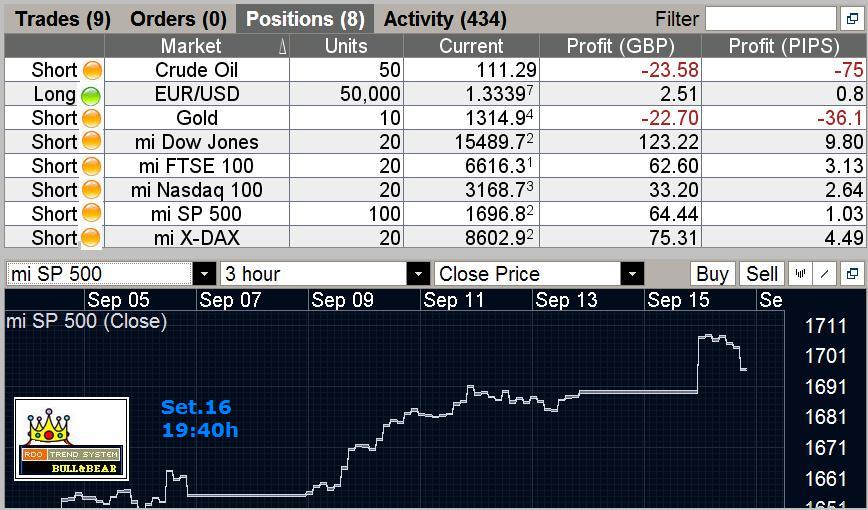Image resolution: width=868 pixels, height=510 pixels.
Task: Click the green status icon for EUR/USD
Action: click(x=91, y=95)
